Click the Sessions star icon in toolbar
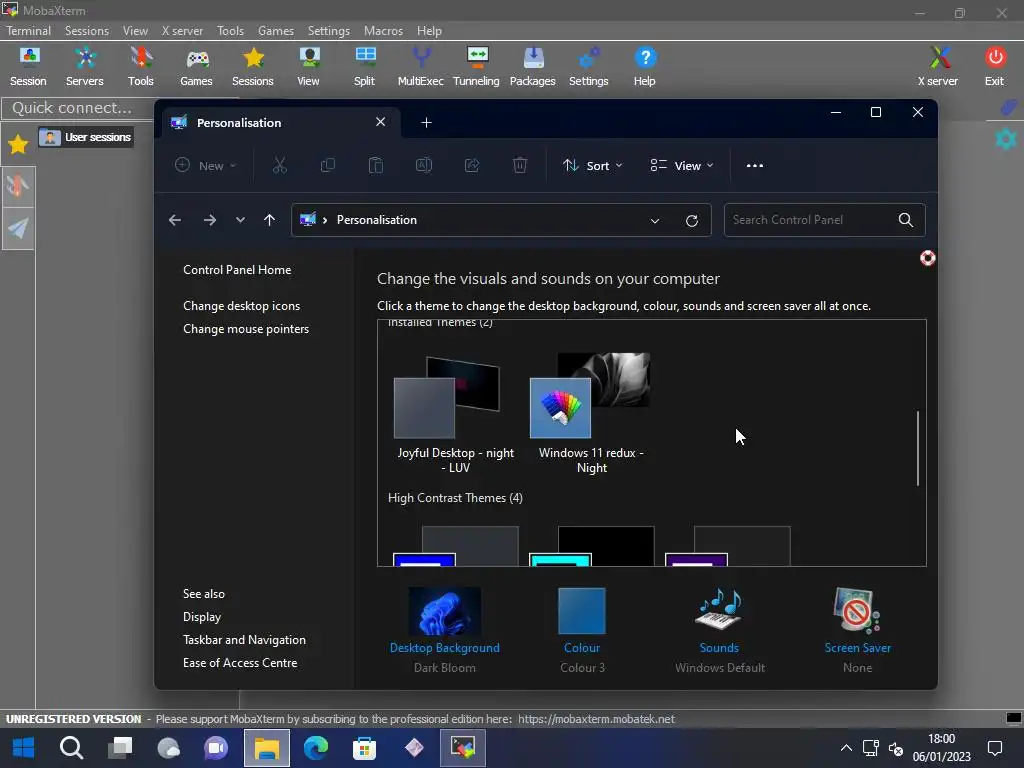The image size is (1024, 768). tap(253, 67)
